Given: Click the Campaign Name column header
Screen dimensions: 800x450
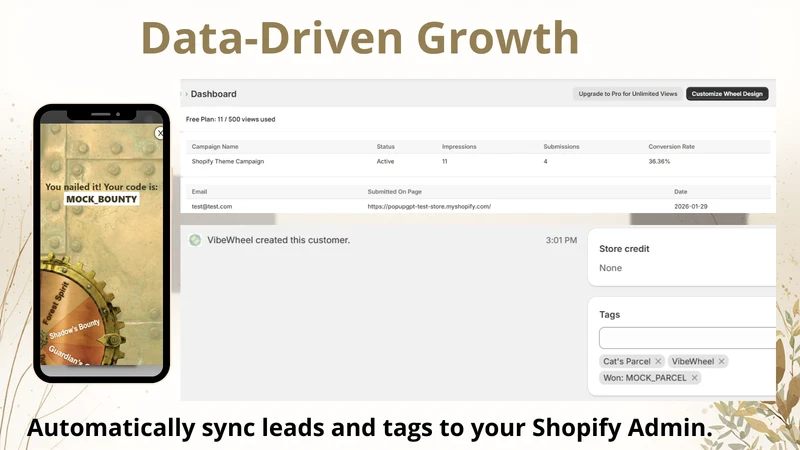Looking at the screenshot, I should pyautogui.click(x=215, y=146).
